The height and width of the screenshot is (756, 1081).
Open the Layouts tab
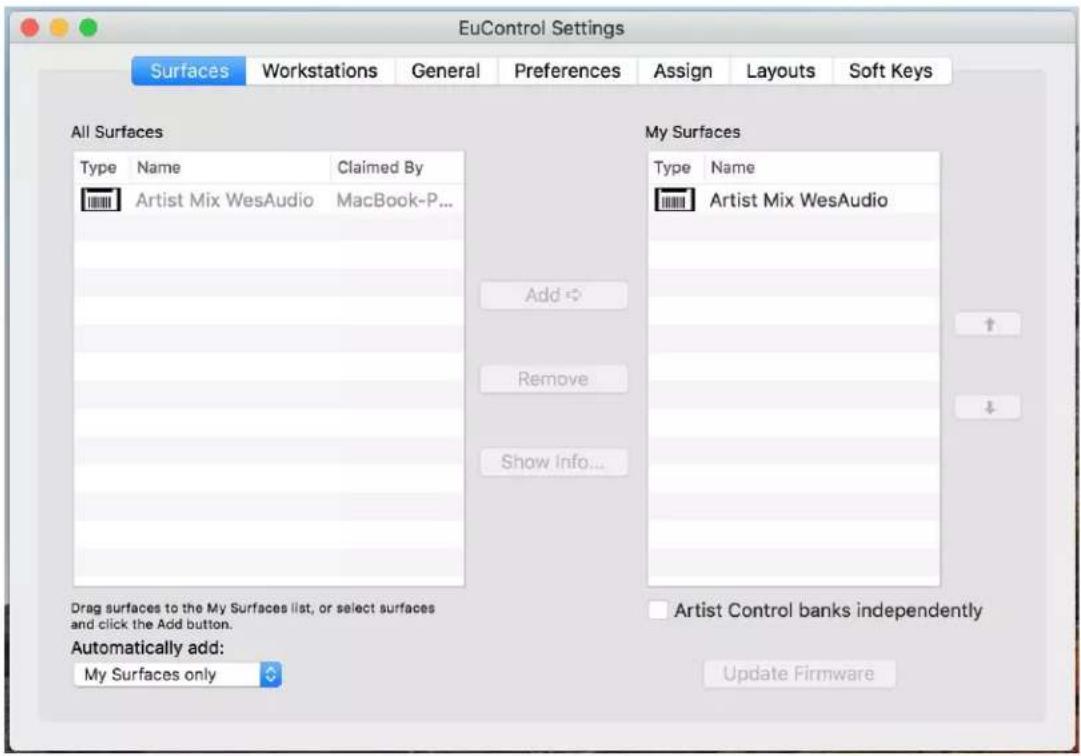pyautogui.click(x=780, y=71)
